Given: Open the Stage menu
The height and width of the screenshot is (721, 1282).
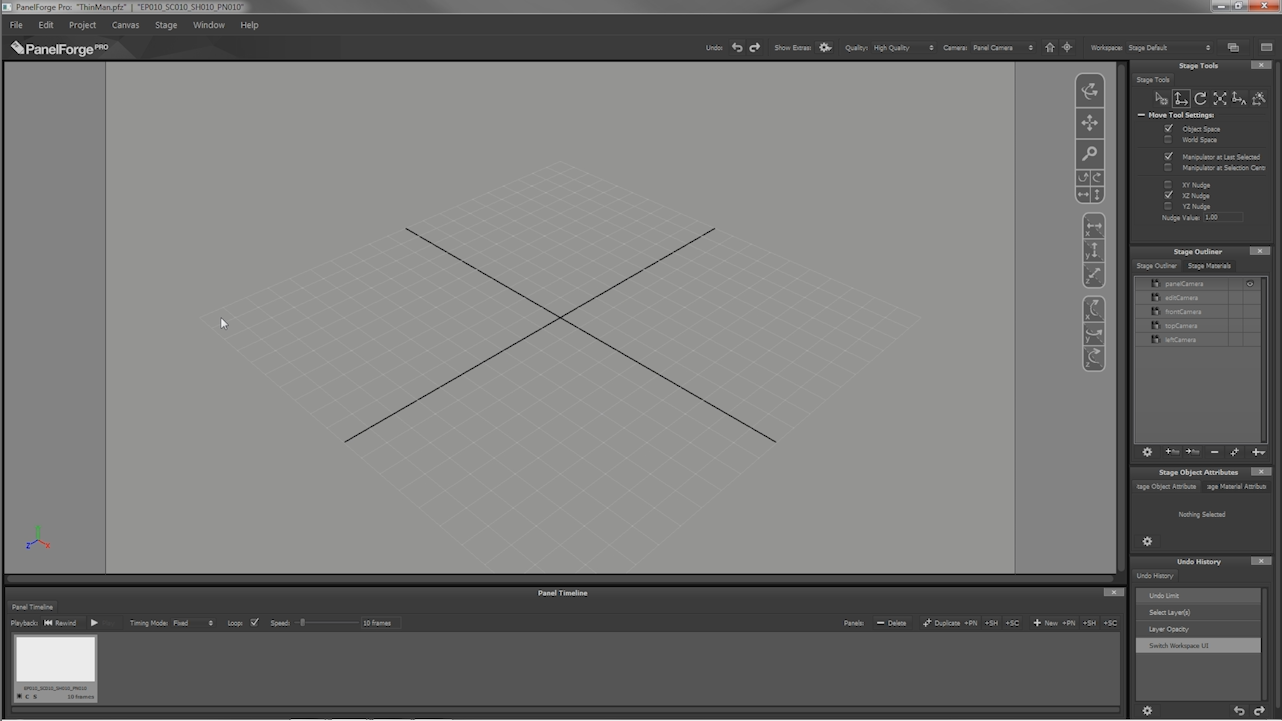Looking at the screenshot, I should [166, 25].
